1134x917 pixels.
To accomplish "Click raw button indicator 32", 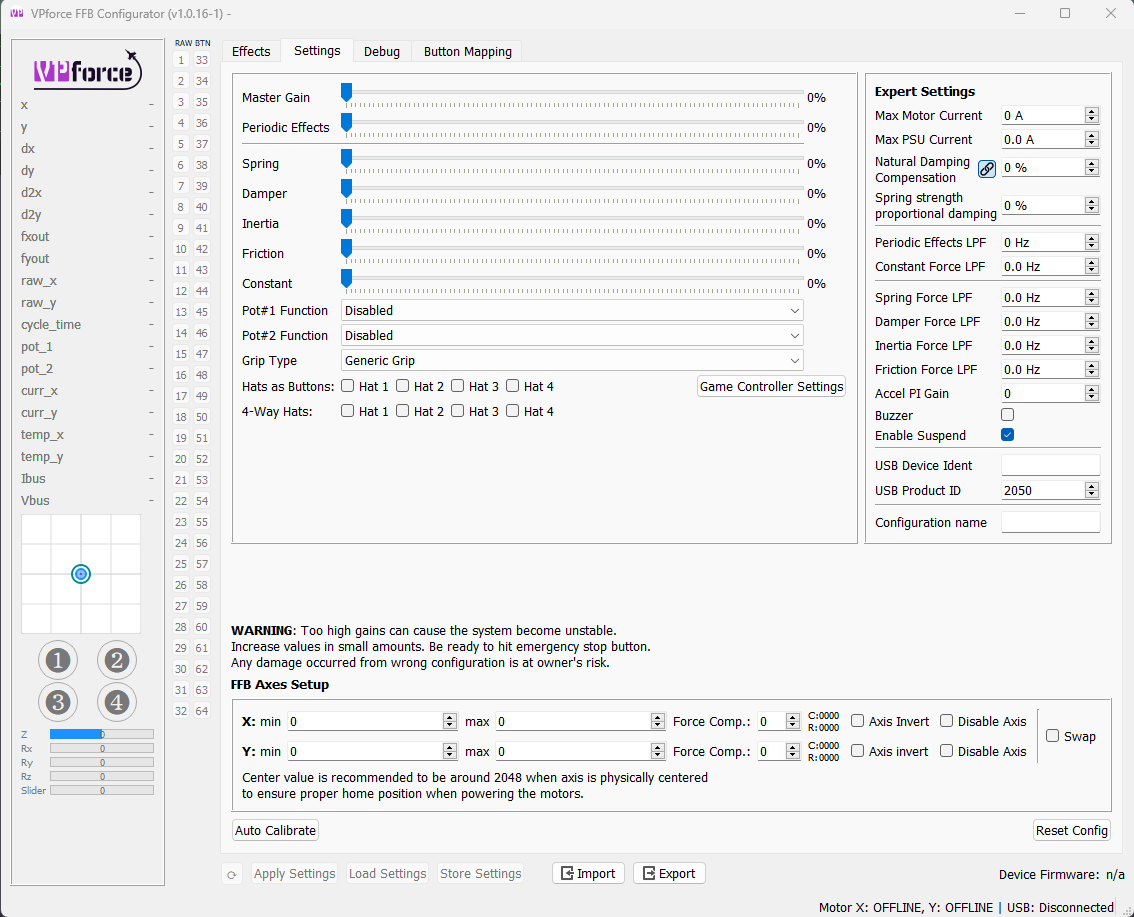I will point(181,711).
